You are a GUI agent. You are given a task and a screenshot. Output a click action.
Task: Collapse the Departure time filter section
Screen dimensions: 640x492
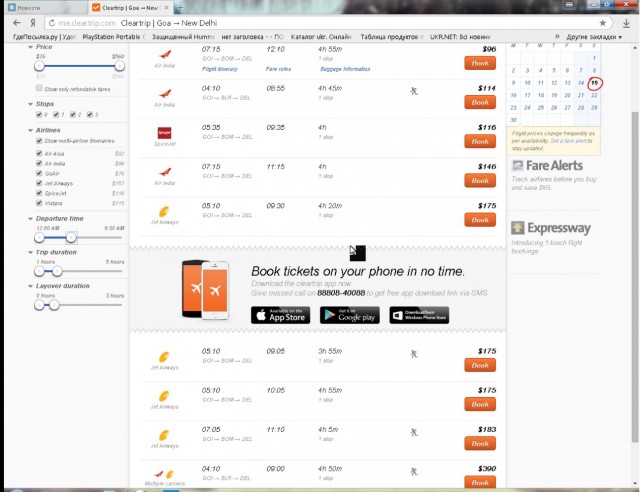(30, 218)
